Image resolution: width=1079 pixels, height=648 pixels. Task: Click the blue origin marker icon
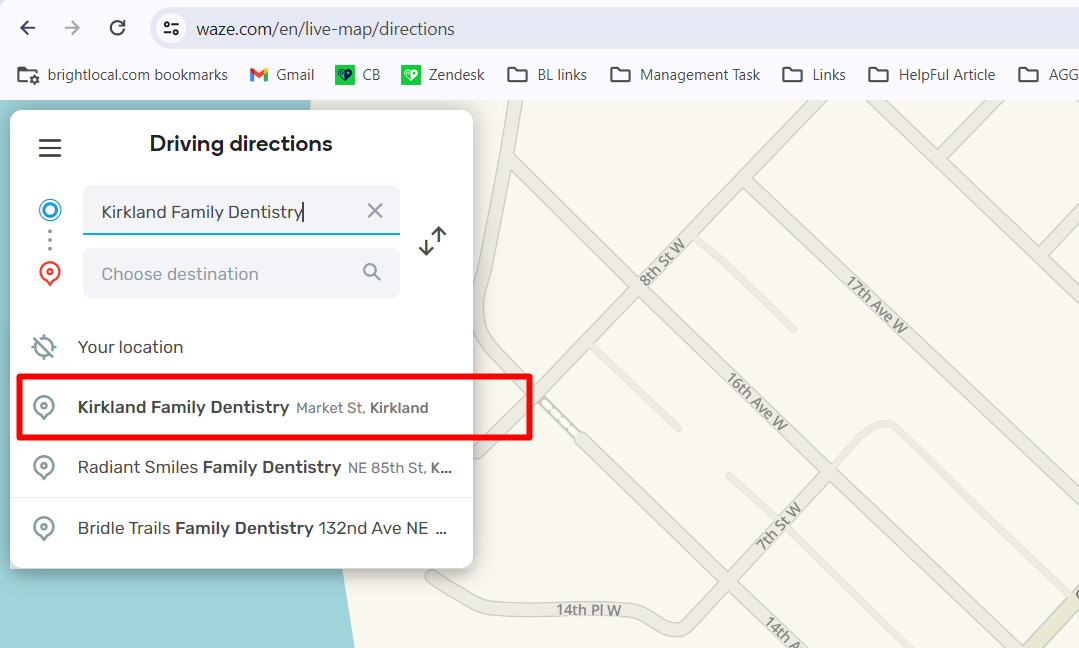(50, 210)
